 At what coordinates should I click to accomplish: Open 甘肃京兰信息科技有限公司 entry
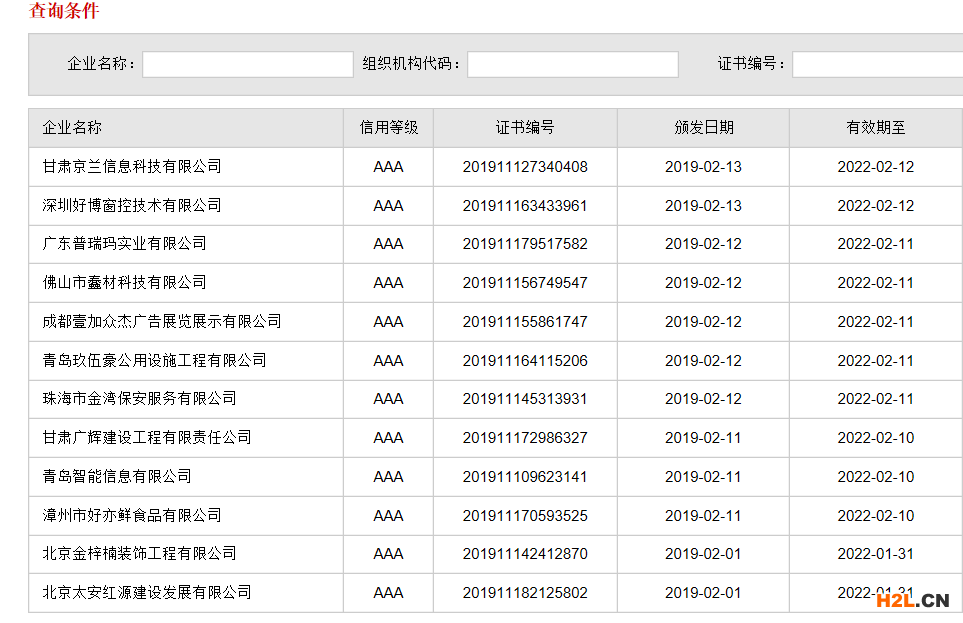[x=131, y=167]
